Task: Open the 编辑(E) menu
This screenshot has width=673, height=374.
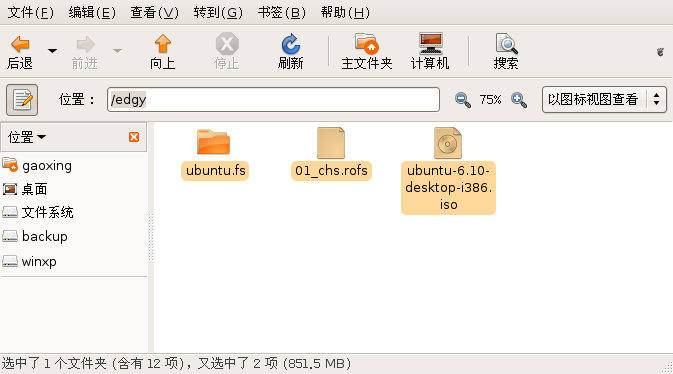Action: pyautogui.click(x=92, y=12)
